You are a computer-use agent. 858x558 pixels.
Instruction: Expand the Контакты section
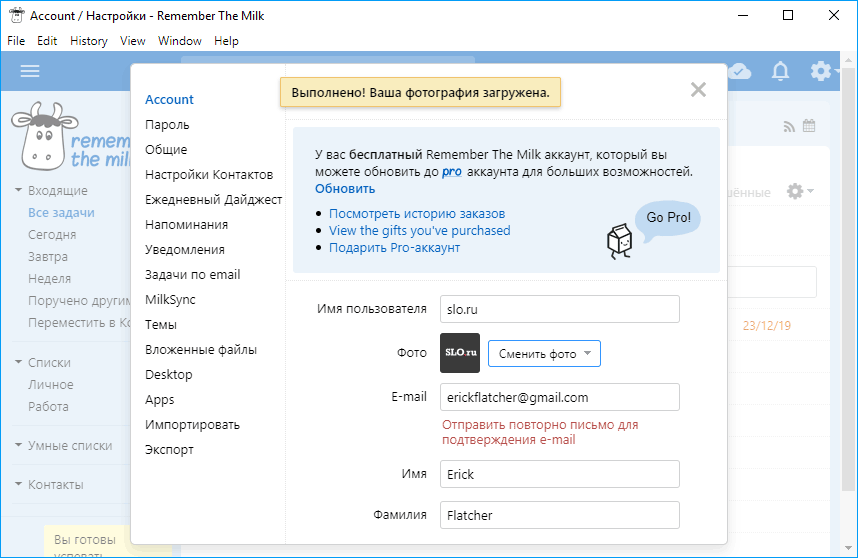click(x=18, y=484)
